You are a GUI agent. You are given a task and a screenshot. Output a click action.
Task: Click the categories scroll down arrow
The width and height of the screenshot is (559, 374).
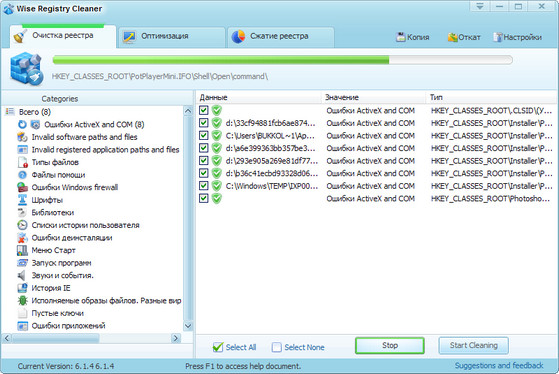point(188,326)
